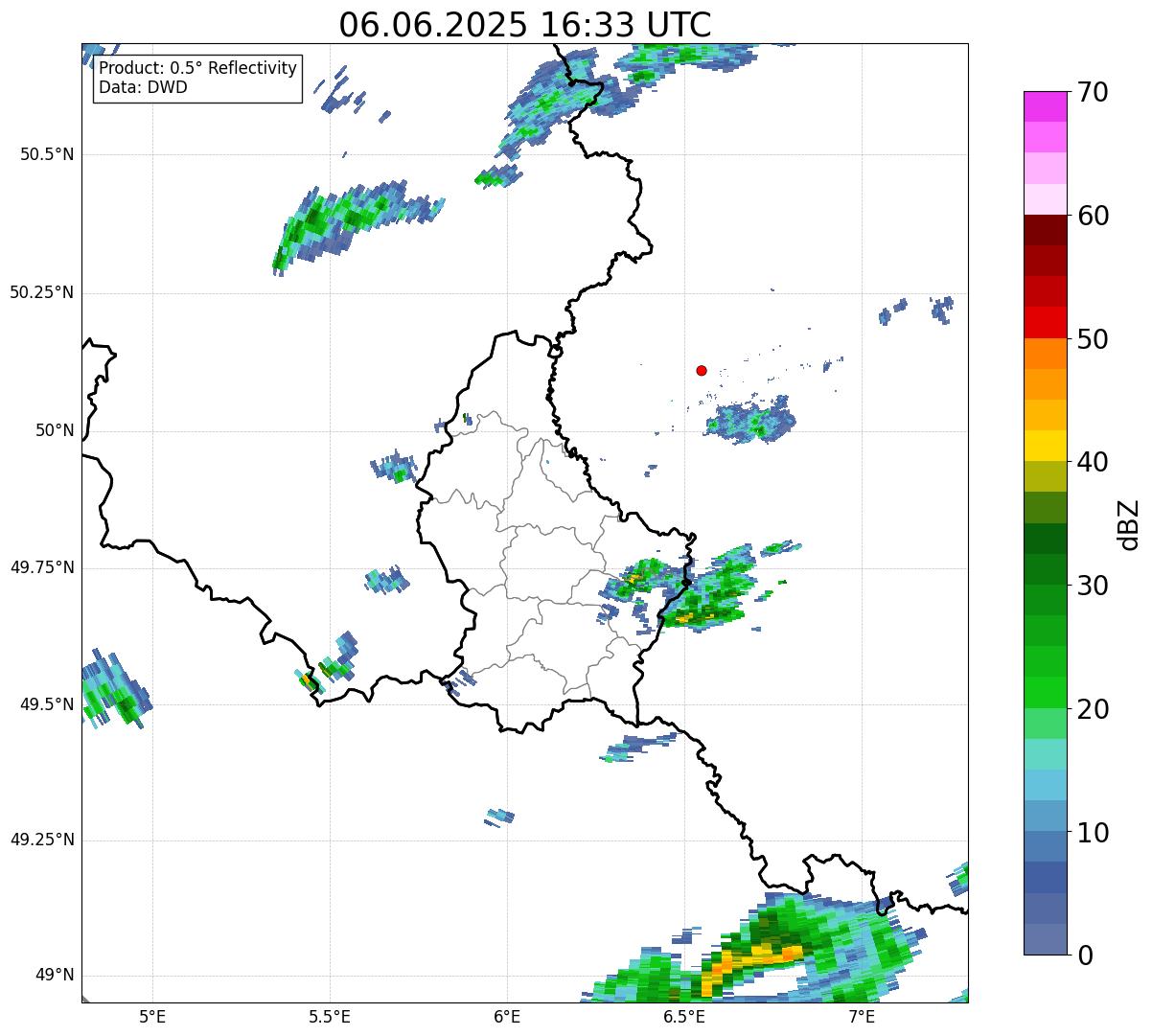This screenshot has height=1036, width=1152.
Task: Click the '5°E' longitude label
Action: (152, 1016)
